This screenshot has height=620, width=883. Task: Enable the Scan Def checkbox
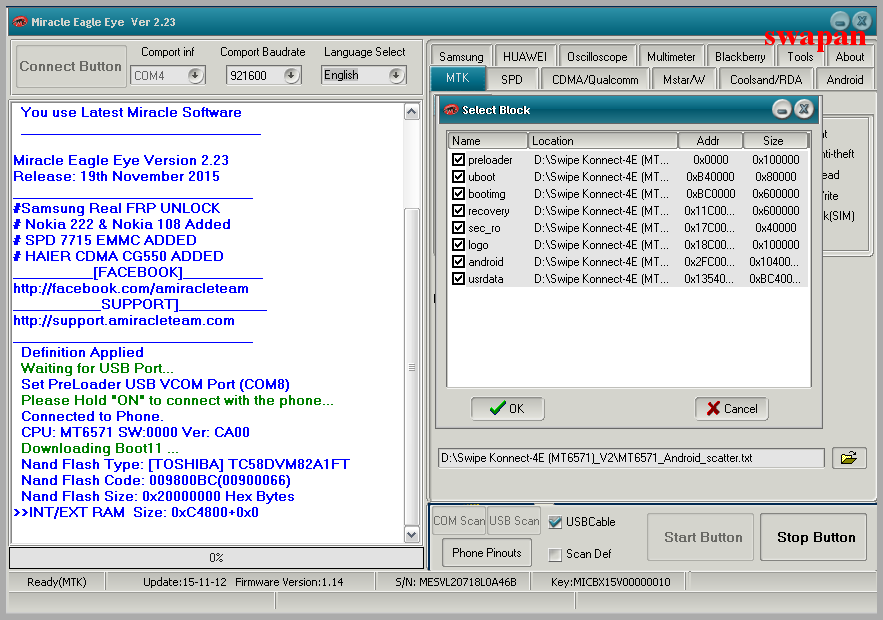[555, 554]
